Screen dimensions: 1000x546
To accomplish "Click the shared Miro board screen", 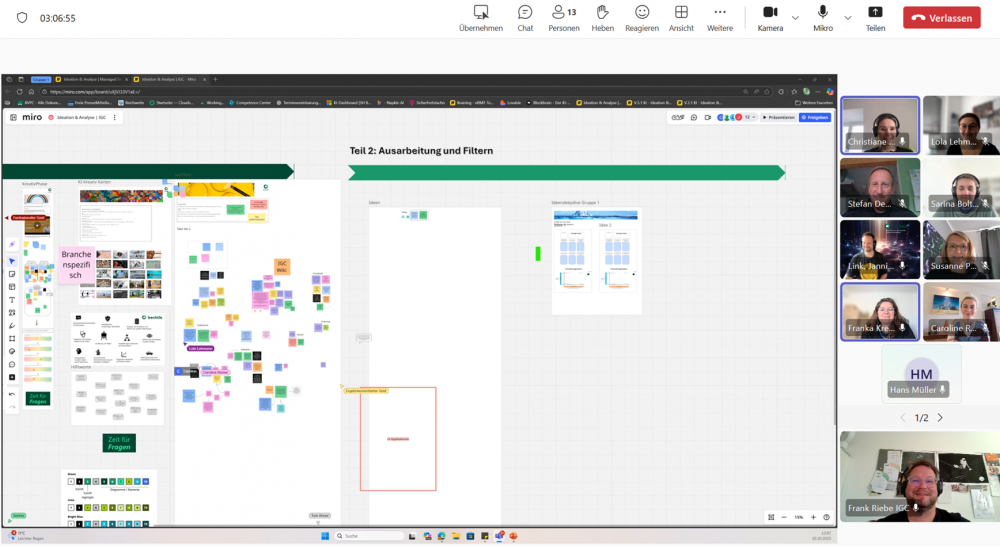I will (418, 300).
